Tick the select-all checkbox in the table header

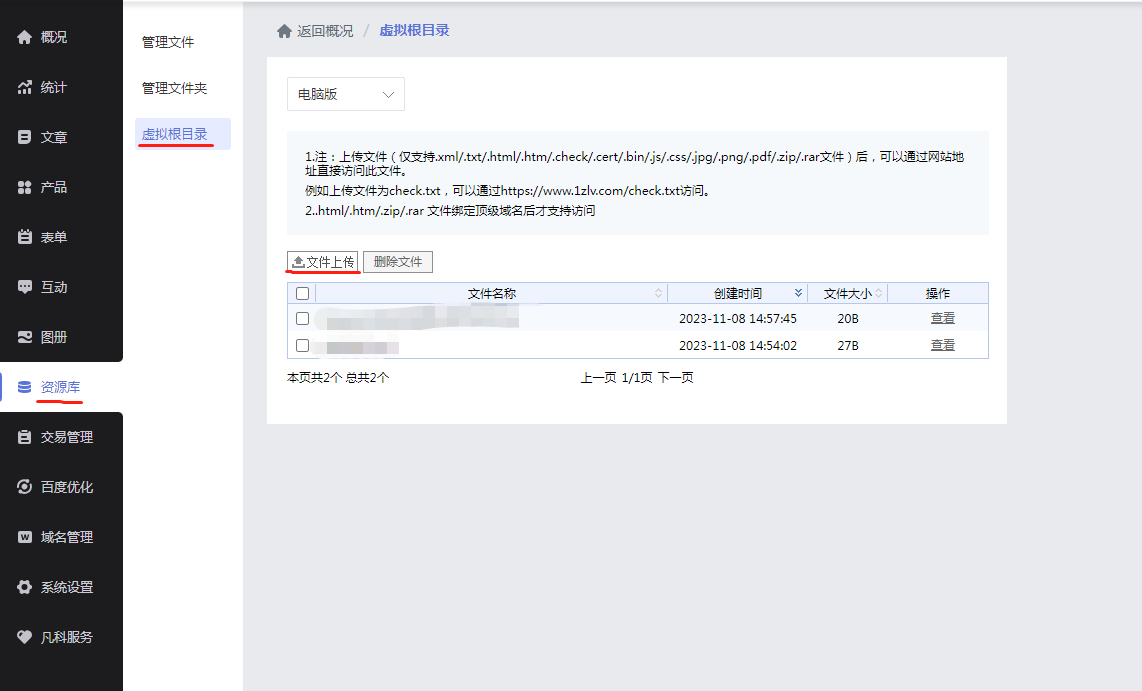coord(302,293)
